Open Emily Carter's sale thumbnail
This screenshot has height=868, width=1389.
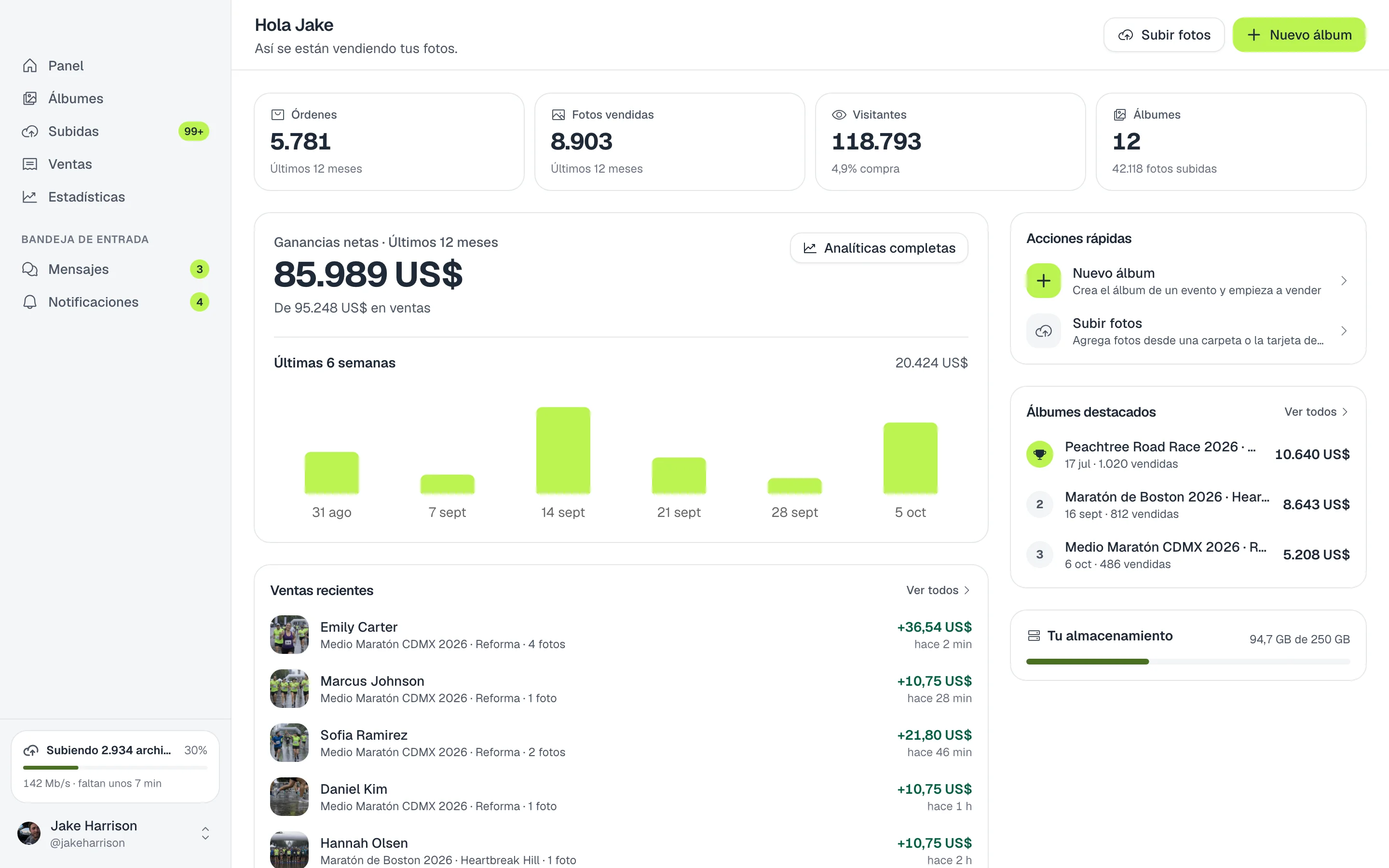pyautogui.click(x=289, y=635)
